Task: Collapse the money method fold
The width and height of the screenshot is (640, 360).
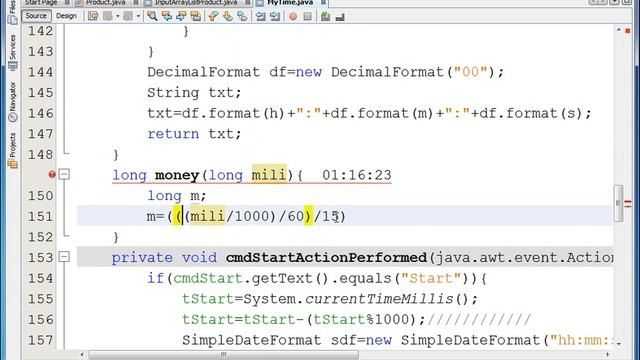Action: 64,174
